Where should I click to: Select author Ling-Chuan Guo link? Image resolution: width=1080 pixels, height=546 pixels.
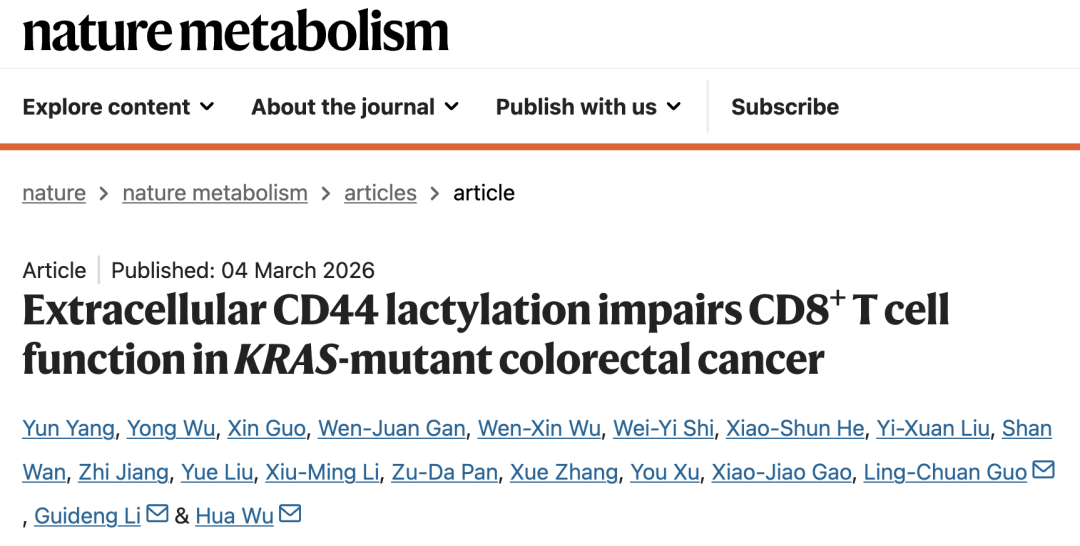coord(945,472)
